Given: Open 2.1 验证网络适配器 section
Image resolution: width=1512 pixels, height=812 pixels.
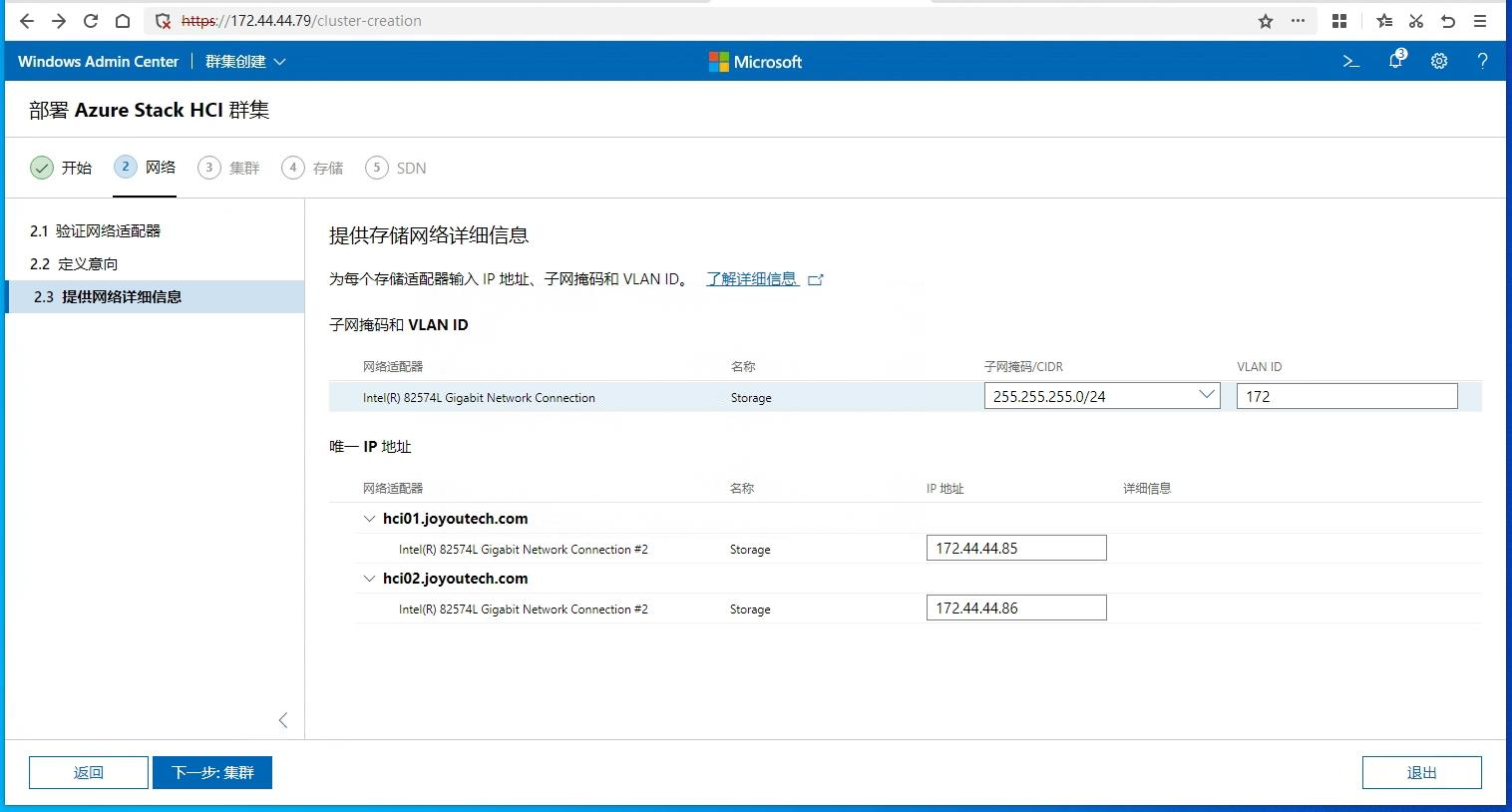Looking at the screenshot, I should coord(155,230).
